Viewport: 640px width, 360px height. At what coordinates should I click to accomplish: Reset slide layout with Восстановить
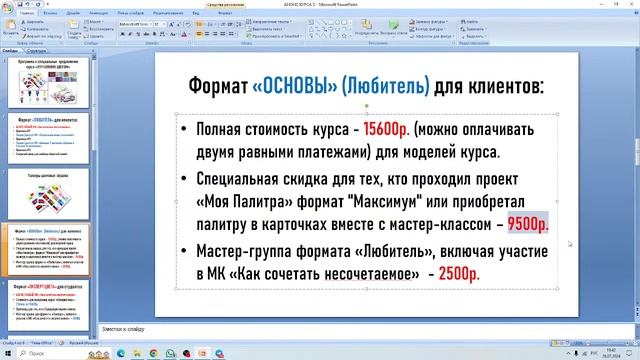click(x=98, y=29)
